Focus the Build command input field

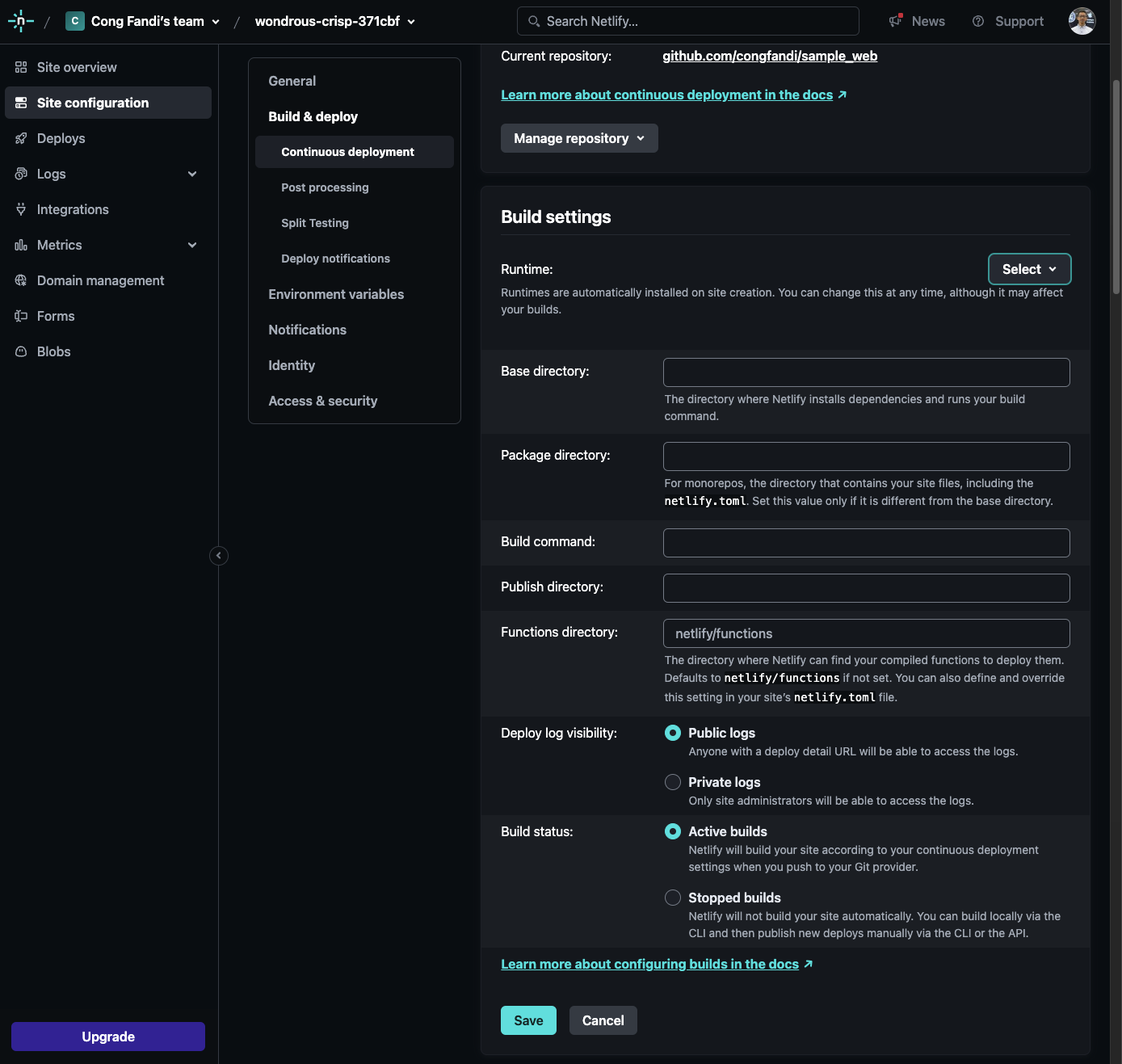[x=866, y=543]
